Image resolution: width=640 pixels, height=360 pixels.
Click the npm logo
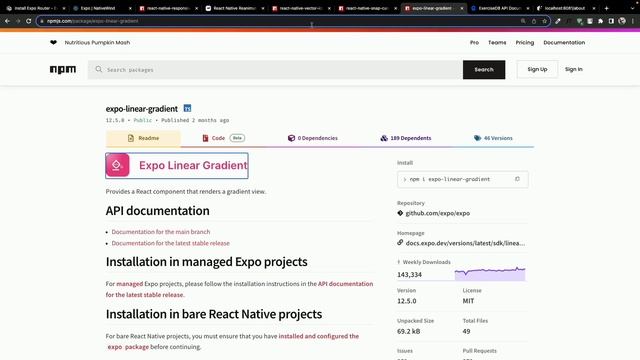point(63,70)
